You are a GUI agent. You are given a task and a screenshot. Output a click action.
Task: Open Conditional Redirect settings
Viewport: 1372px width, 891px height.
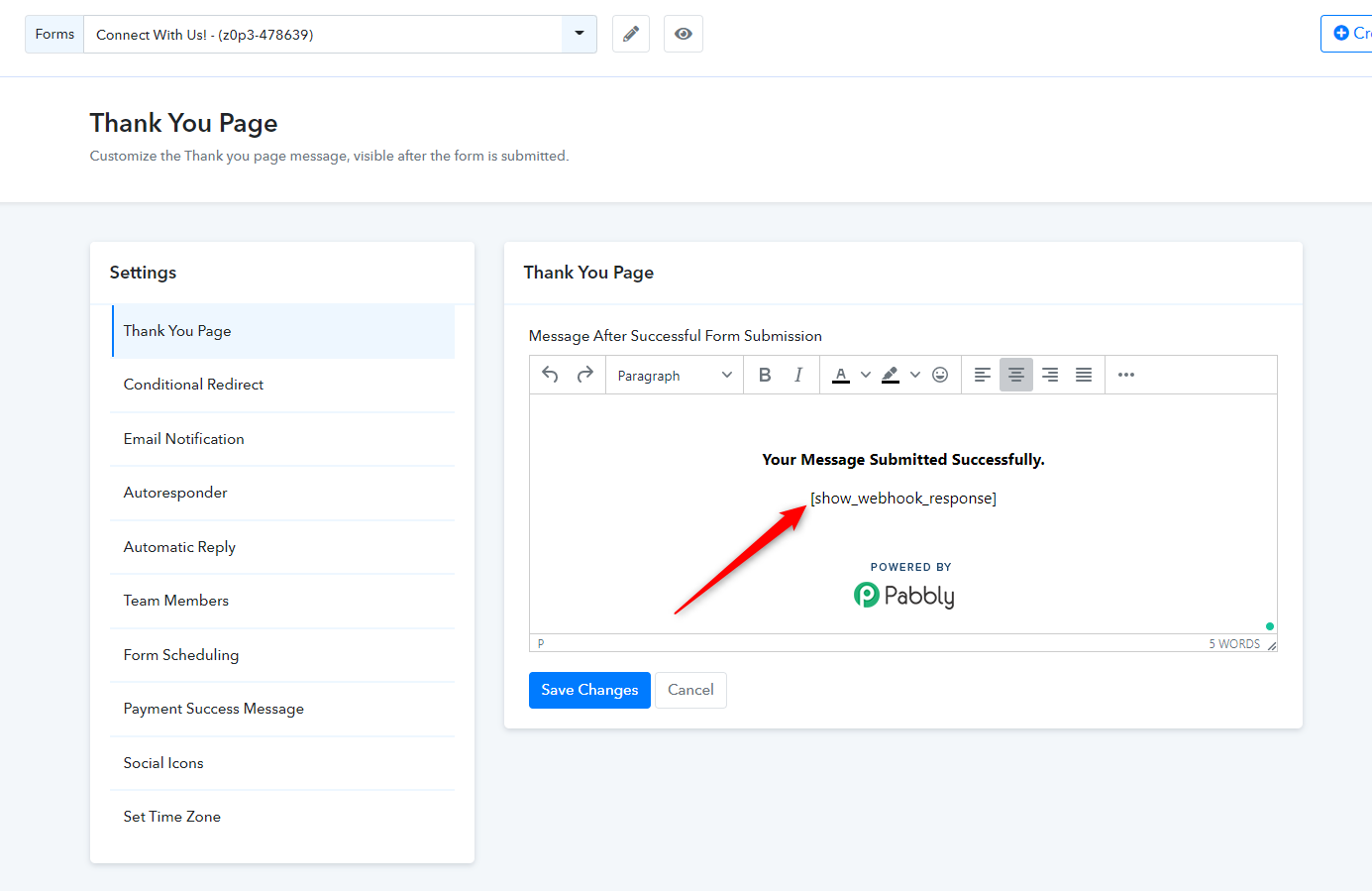283,385
